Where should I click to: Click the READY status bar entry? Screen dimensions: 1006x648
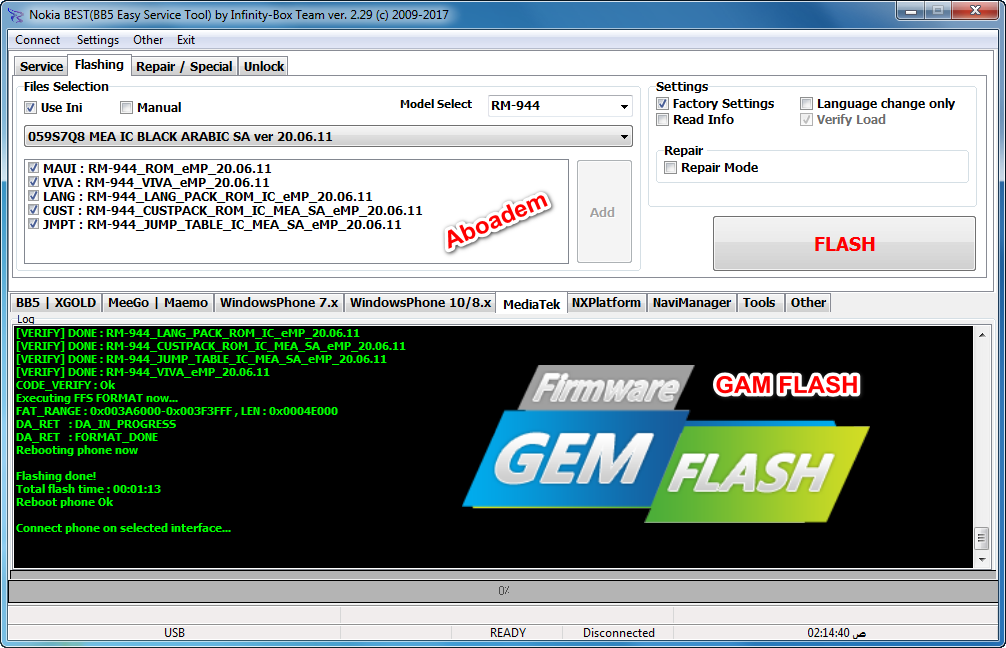507,633
